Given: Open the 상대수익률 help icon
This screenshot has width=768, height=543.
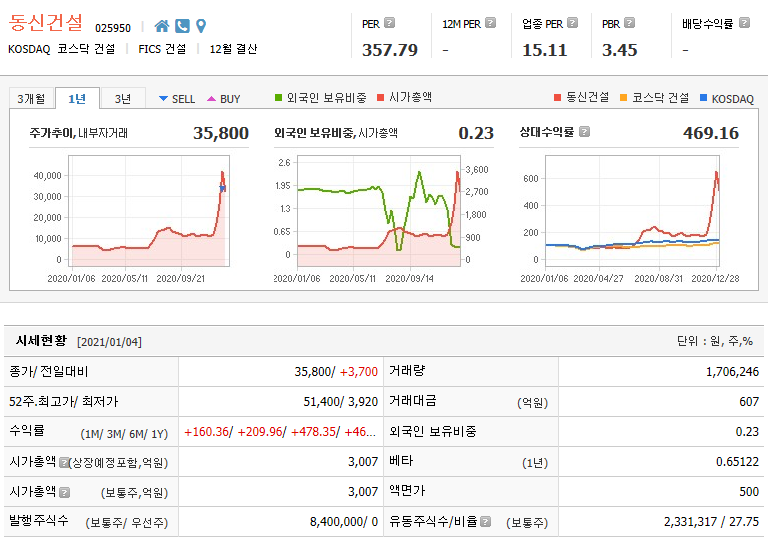Looking at the screenshot, I should (x=584, y=132).
